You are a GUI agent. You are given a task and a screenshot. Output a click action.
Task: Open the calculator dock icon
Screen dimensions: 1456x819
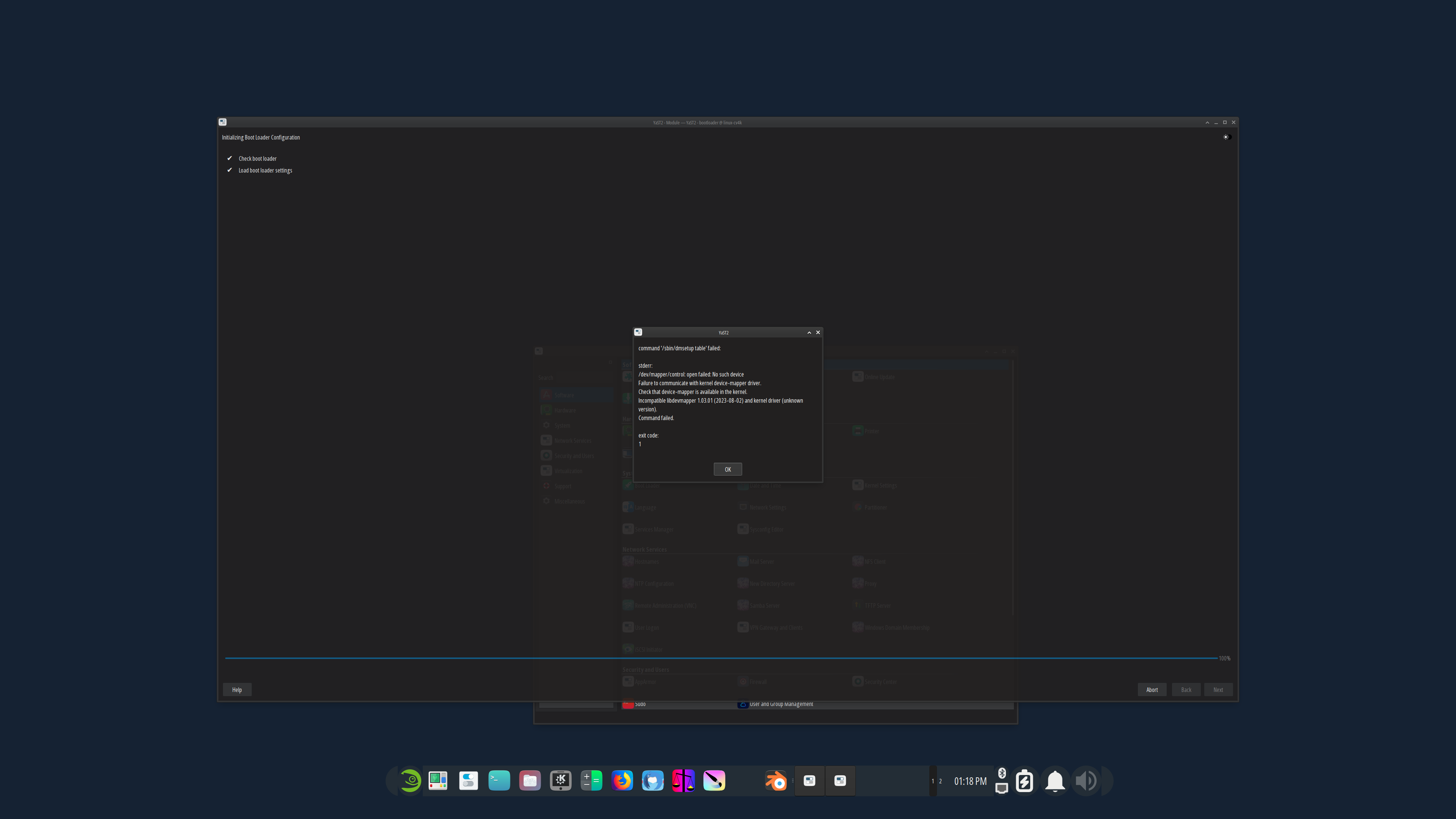(x=591, y=781)
